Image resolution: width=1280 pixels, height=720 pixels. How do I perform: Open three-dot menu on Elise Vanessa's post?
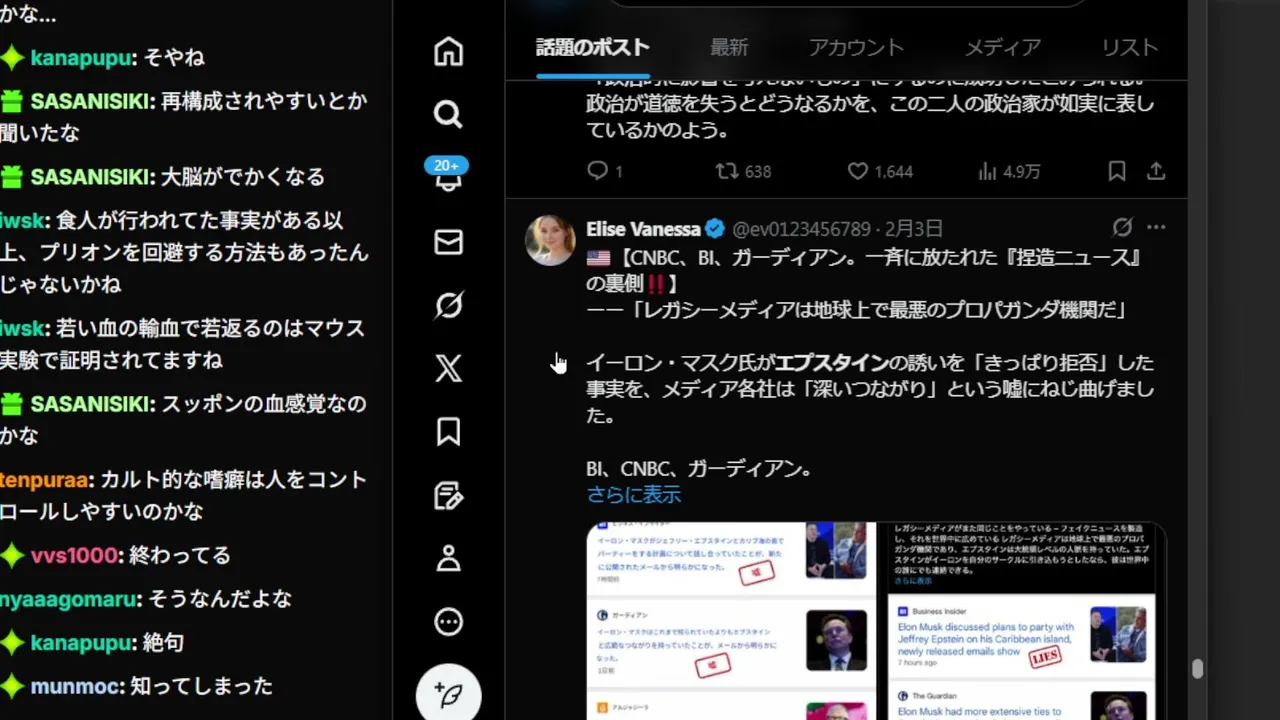pos(1156,227)
